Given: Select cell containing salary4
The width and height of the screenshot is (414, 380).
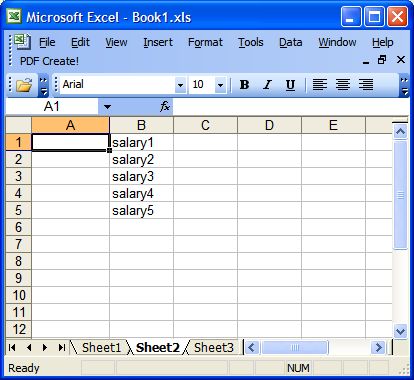Looking at the screenshot, I should coord(141,193).
